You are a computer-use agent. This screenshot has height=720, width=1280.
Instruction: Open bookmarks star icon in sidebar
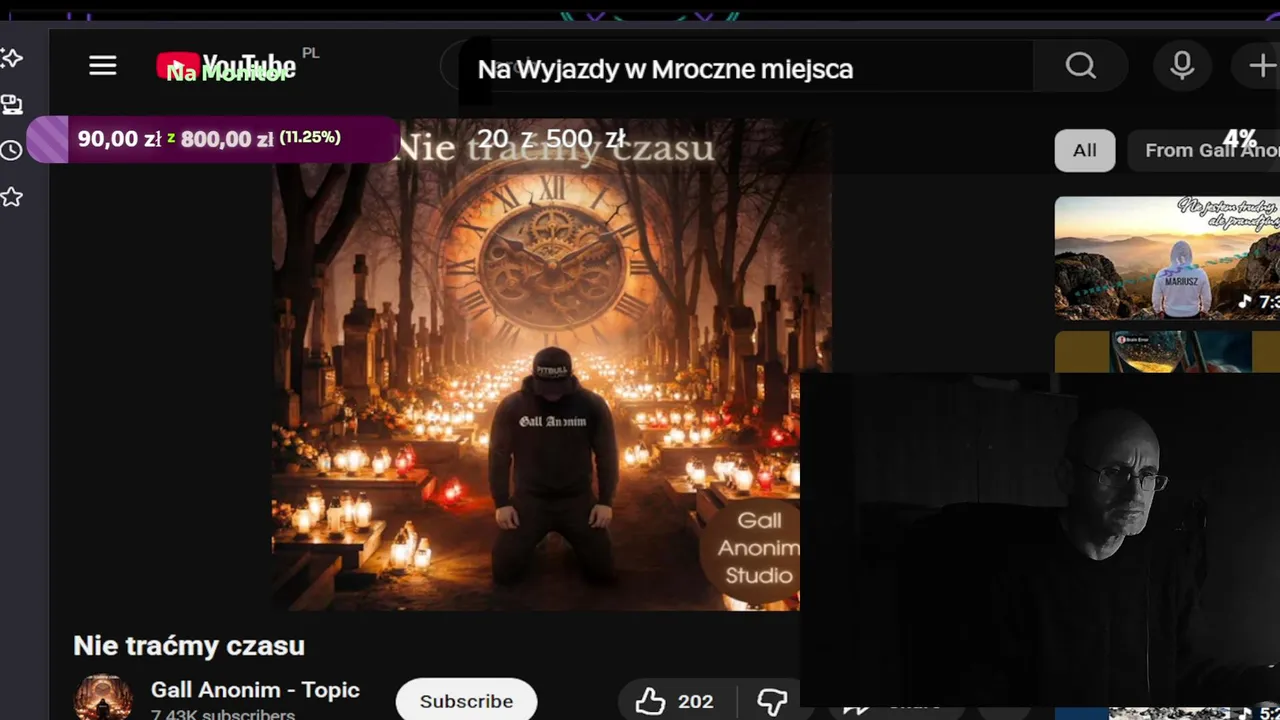[x=12, y=197]
